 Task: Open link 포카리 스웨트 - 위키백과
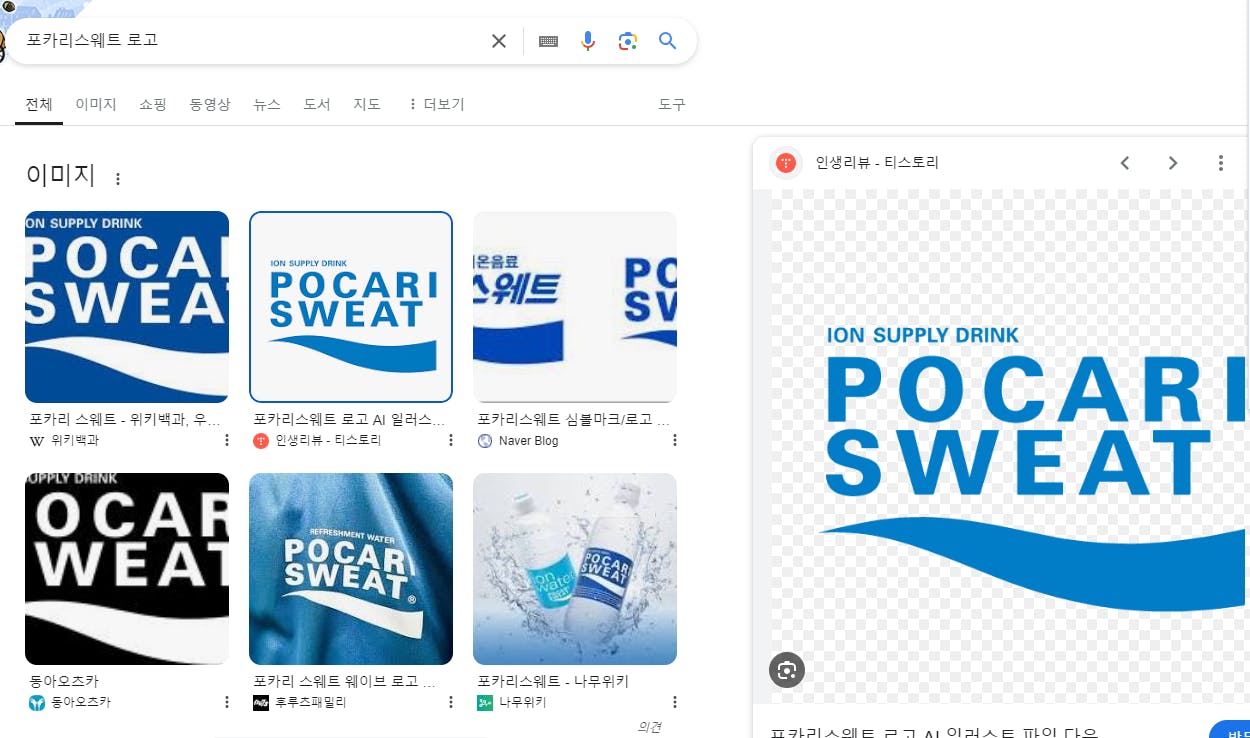coord(124,419)
